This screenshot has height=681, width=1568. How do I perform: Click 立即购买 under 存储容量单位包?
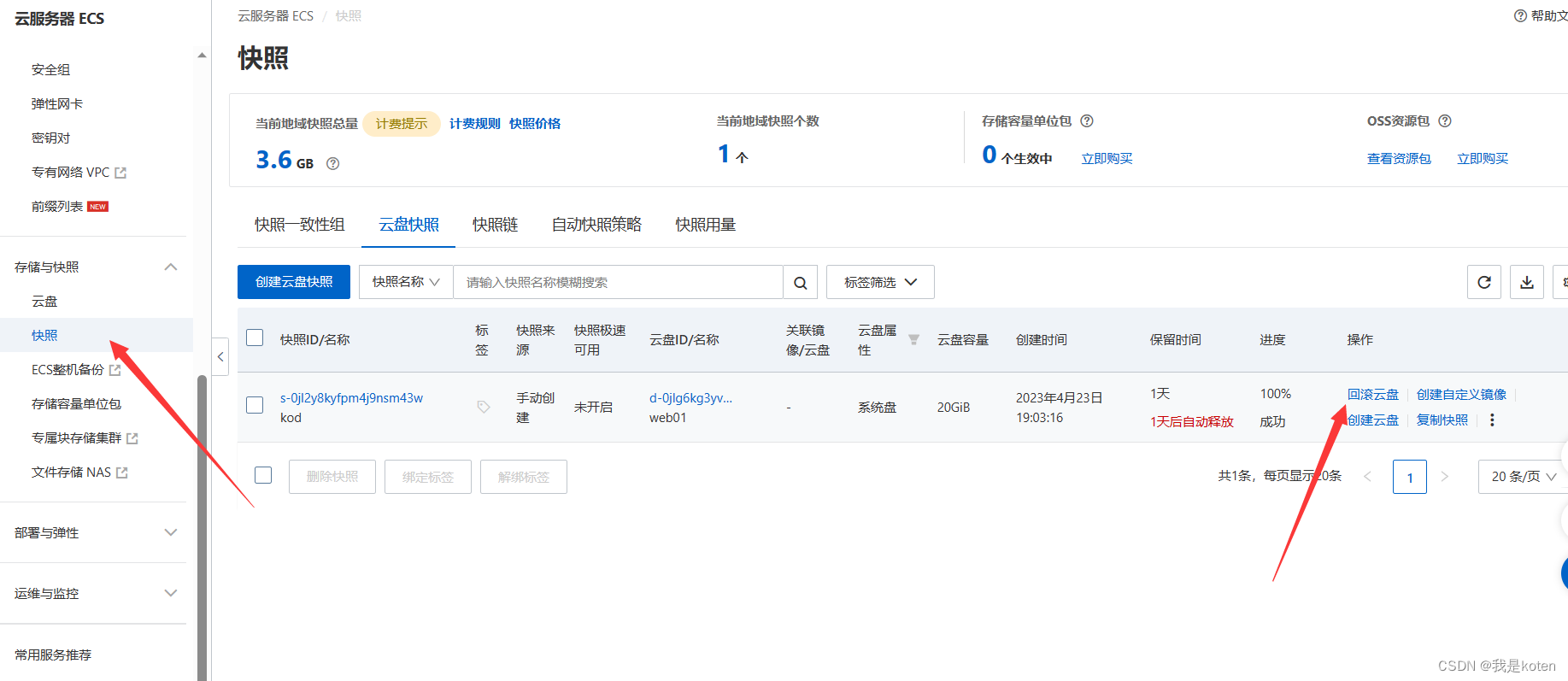[x=1107, y=158]
